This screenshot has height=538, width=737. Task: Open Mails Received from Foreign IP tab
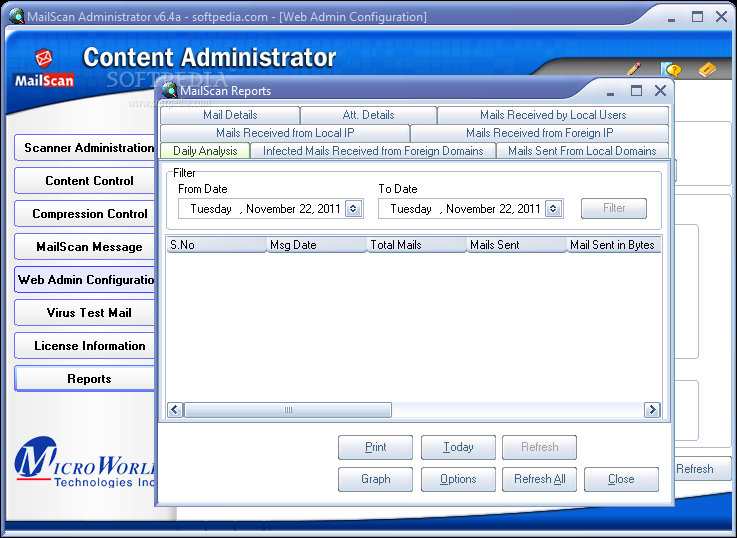[540, 133]
